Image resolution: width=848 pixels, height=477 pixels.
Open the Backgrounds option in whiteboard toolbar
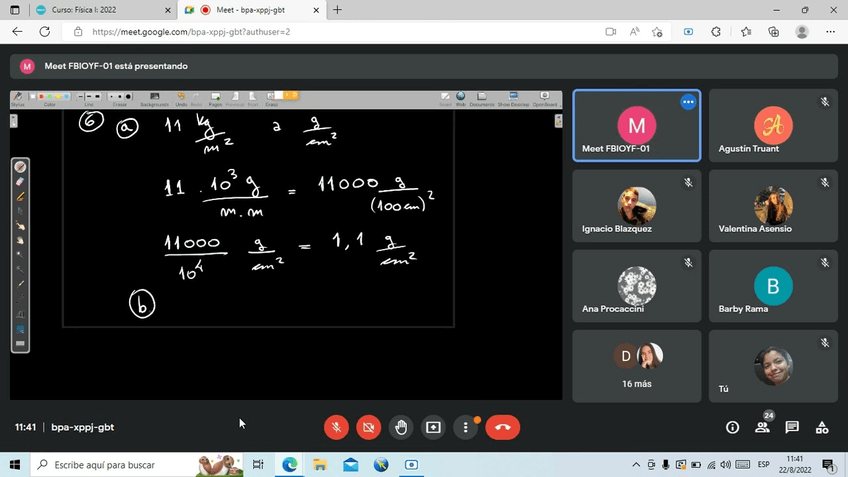155,99
